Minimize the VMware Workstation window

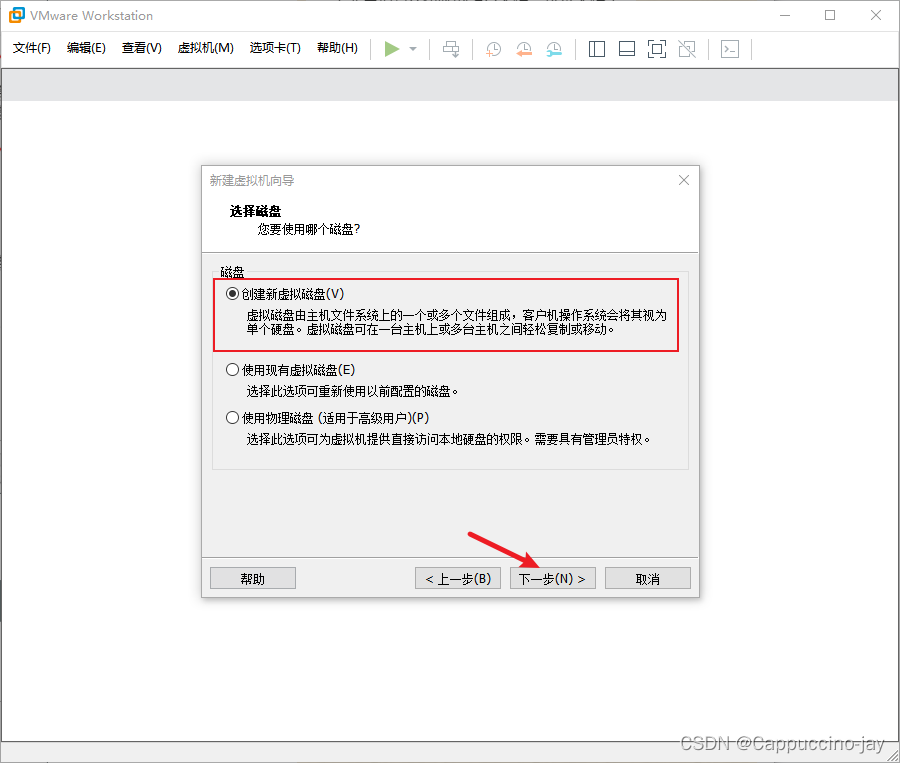(x=785, y=16)
